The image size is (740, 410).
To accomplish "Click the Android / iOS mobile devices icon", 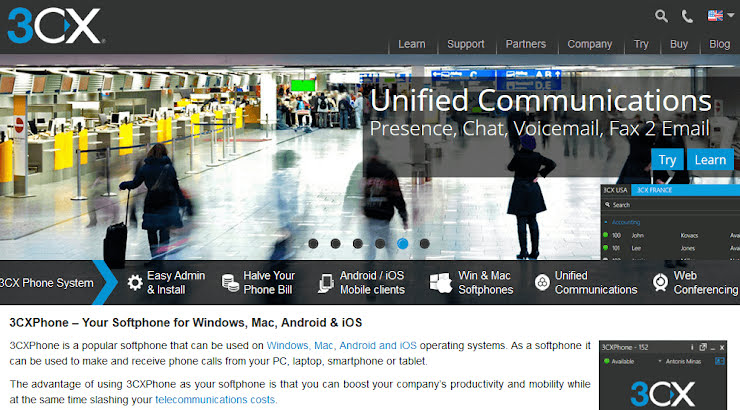I will [326, 283].
